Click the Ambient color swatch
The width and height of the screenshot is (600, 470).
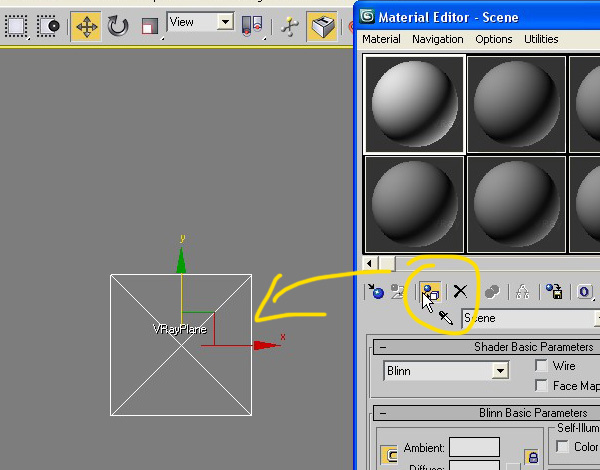pyautogui.click(x=474, y=447)
